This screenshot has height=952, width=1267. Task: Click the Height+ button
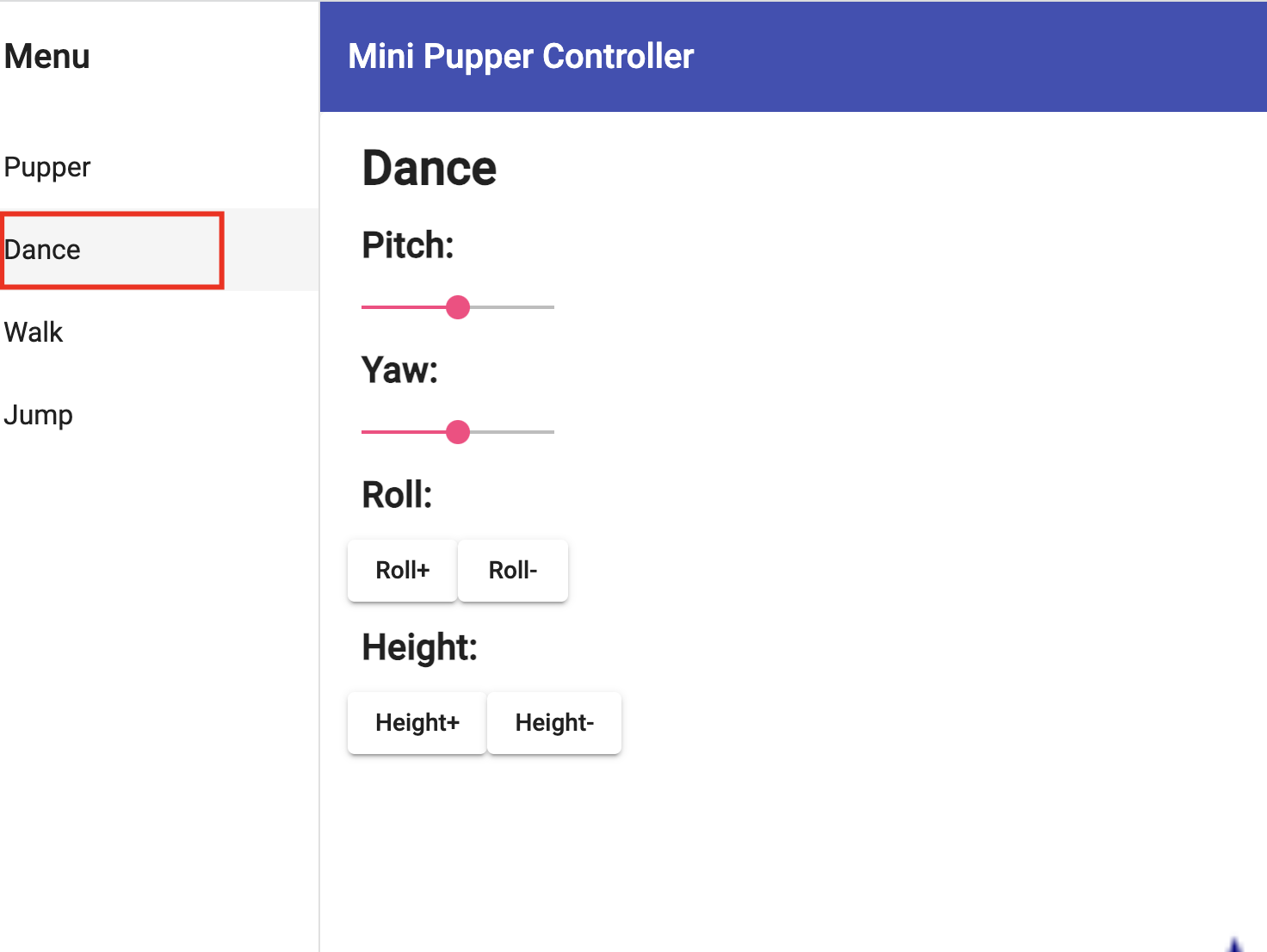click(x=417, y=723)
